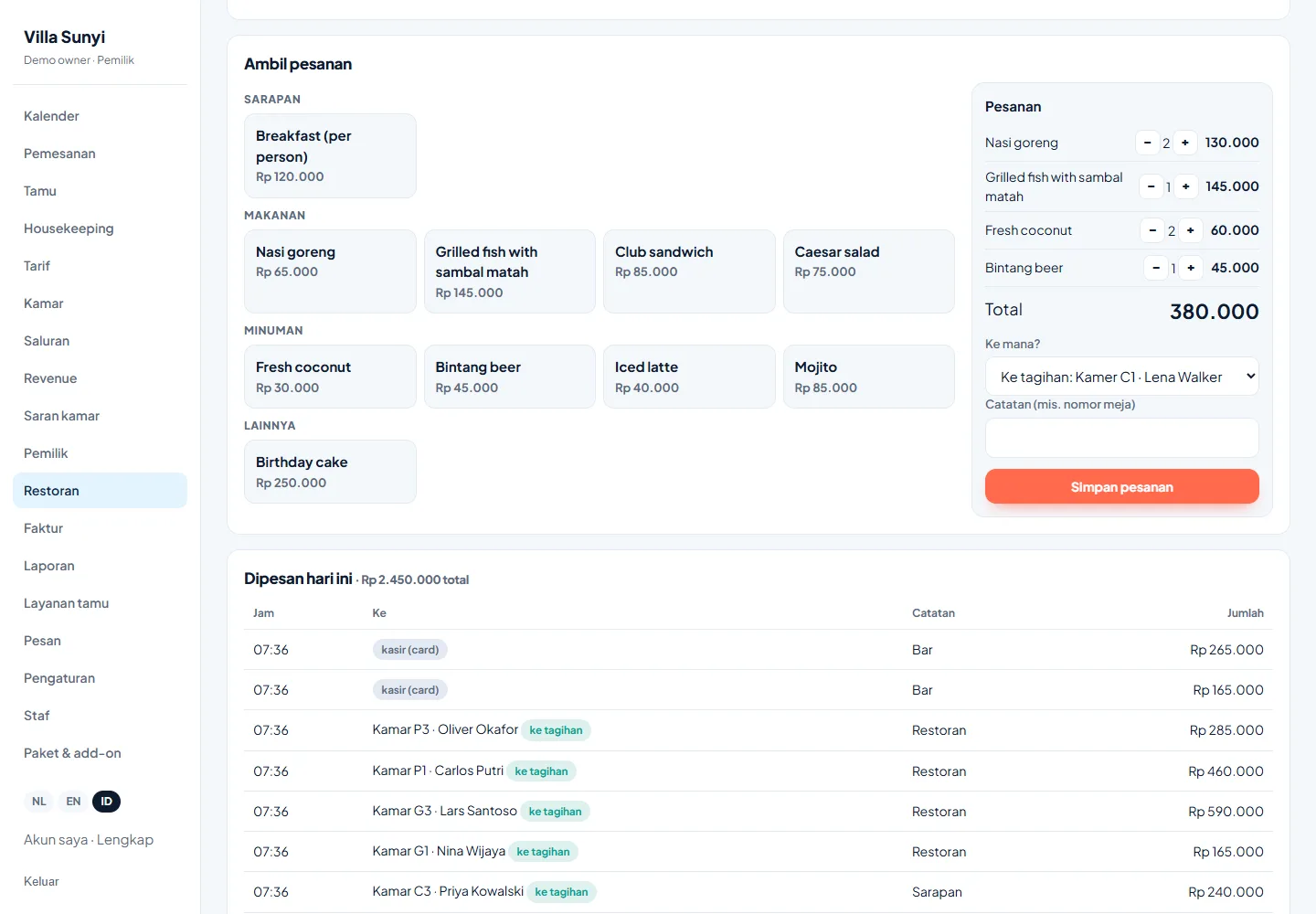Screen dimensions: 1316x914
Task: Add Club sandwich to the order
Action: point(689,271)
